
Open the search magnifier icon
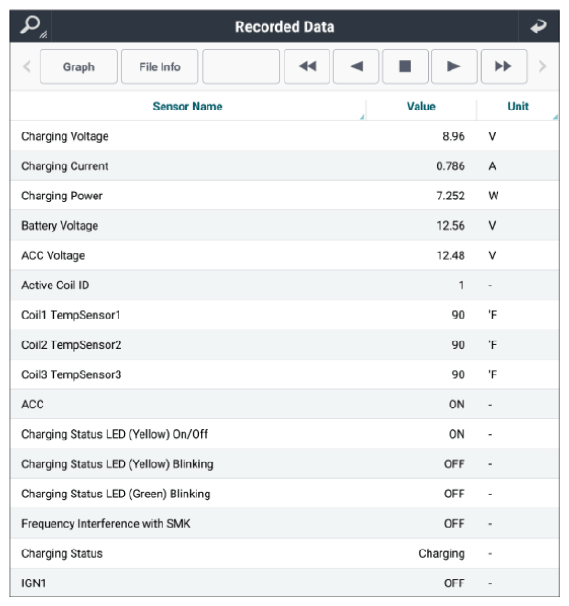(x=32, y=26)
